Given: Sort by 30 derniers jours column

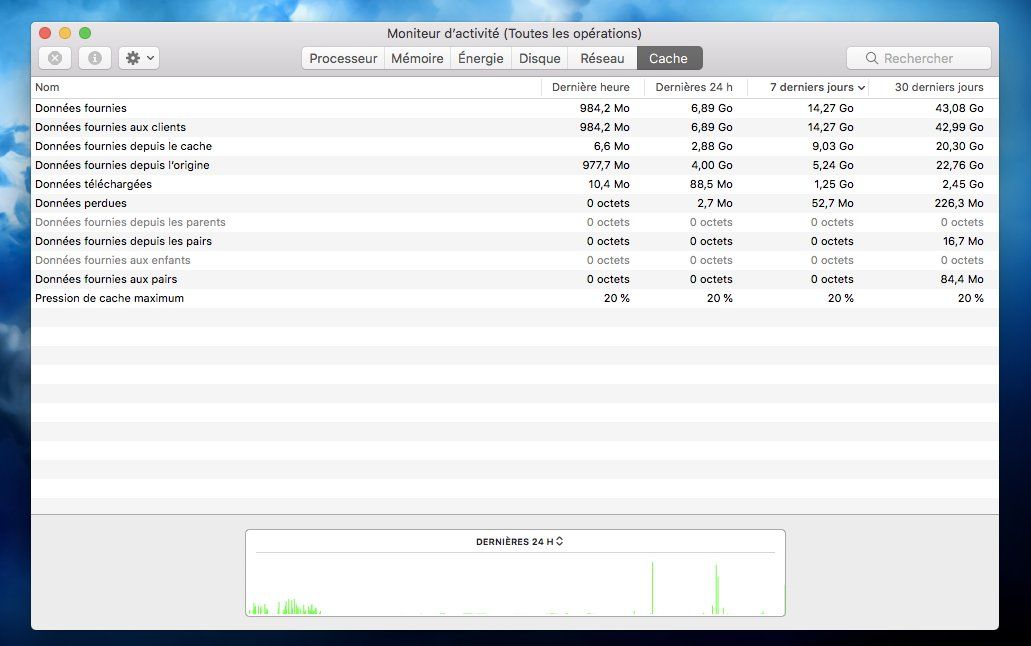Looking at the screenshot, I should [938, 87].
